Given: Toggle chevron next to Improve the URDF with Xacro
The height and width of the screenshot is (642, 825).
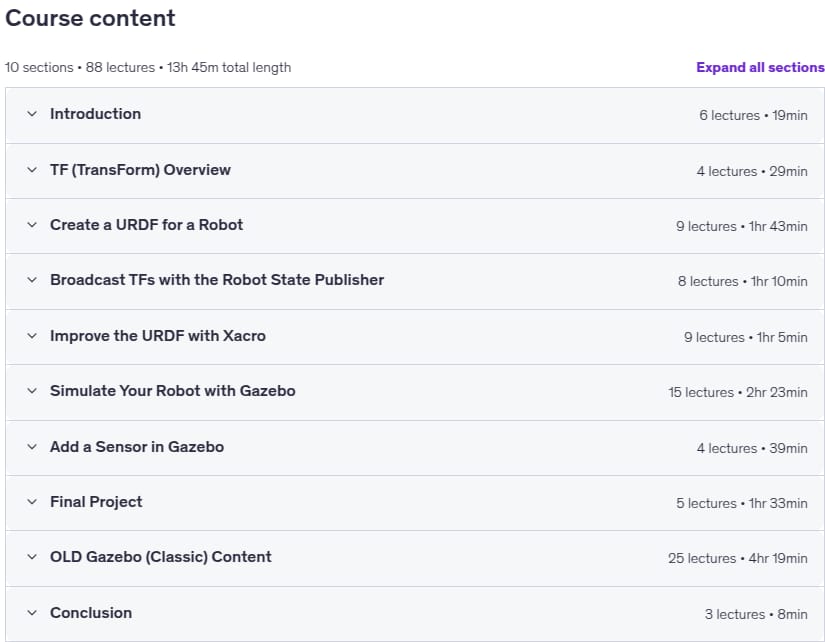Looking at the screenshot, I should coord(32,336).
